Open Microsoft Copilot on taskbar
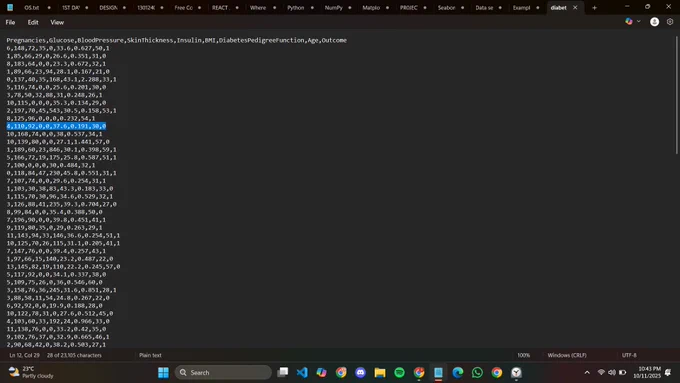 pos(321,373)
